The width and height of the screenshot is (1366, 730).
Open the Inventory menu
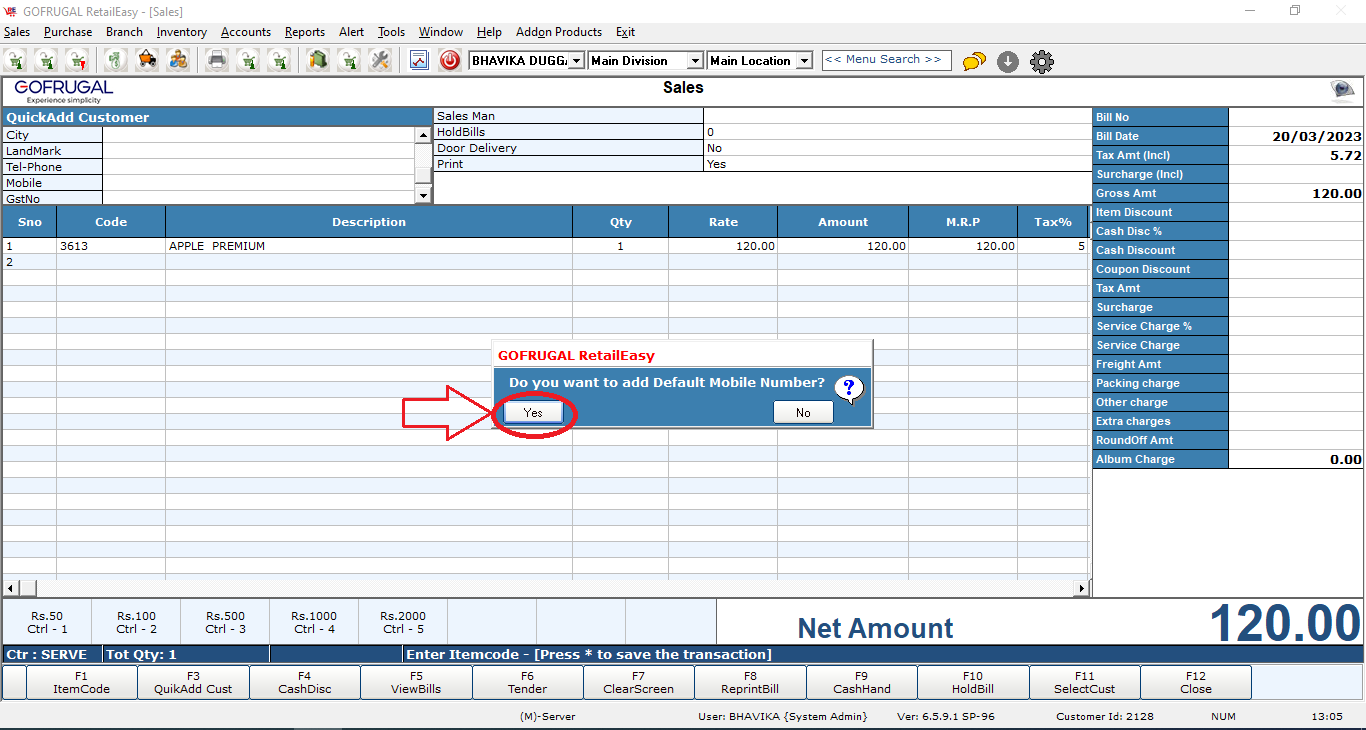pos(181,32)
